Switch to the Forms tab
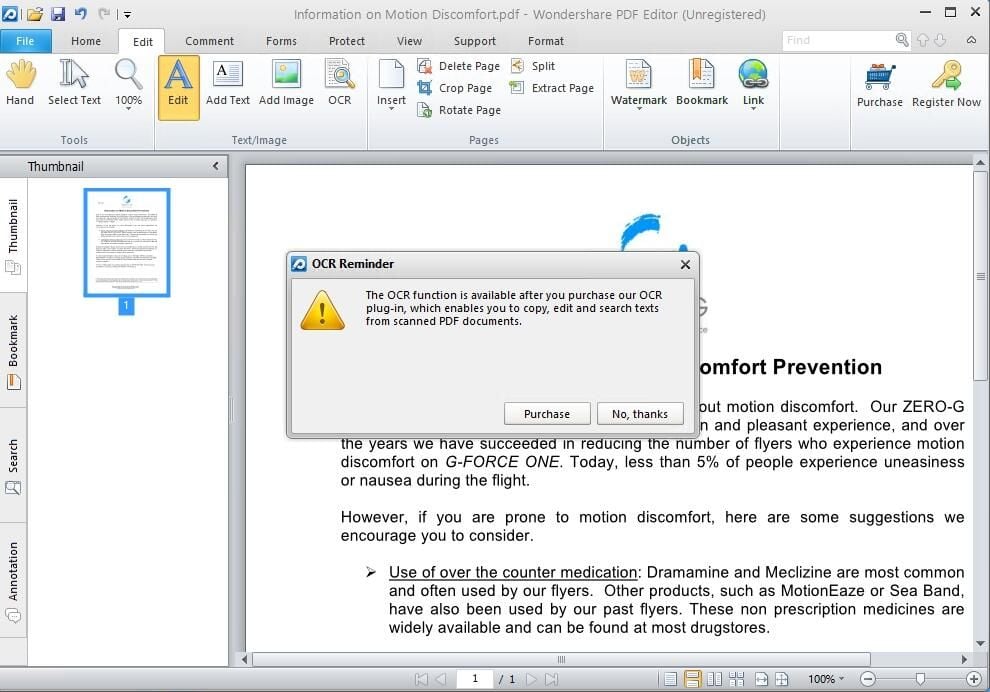This screenshot has width=990, height=692. pos(281,41)
